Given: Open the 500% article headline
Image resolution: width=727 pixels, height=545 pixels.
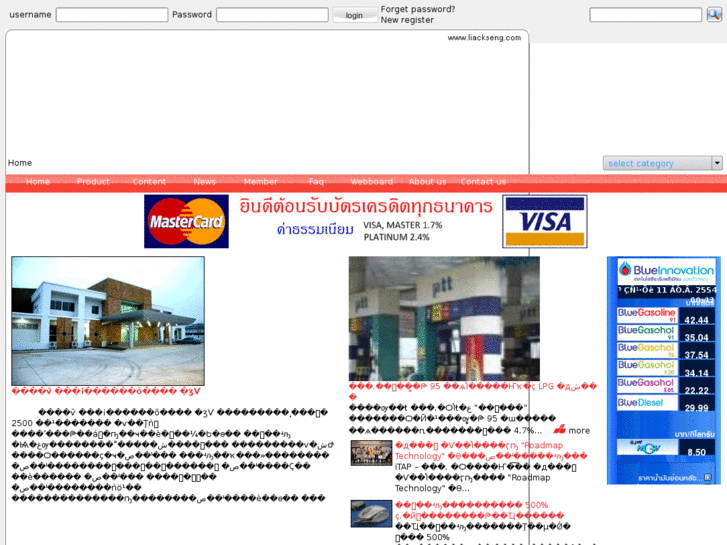Looking at the screenshot, I should point(479,510).
